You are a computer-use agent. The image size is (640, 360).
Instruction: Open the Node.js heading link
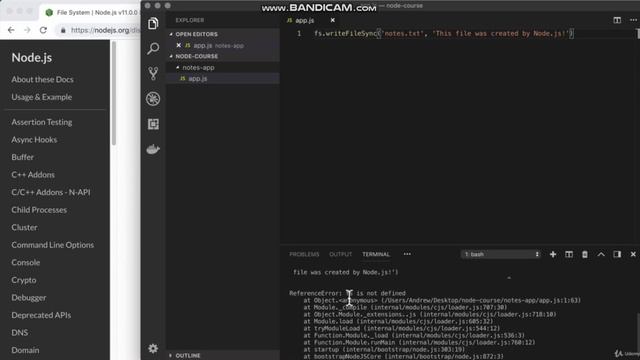(x=31, y=58)
